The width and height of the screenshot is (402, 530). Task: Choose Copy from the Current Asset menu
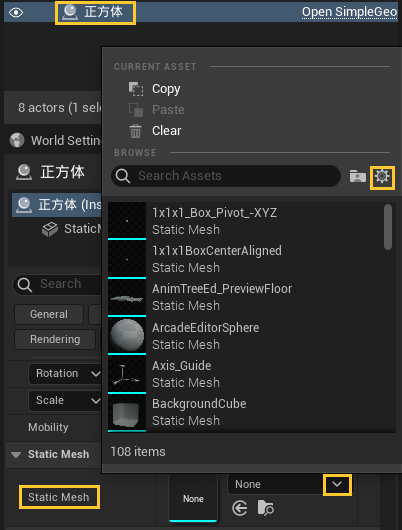click(166, 89)
